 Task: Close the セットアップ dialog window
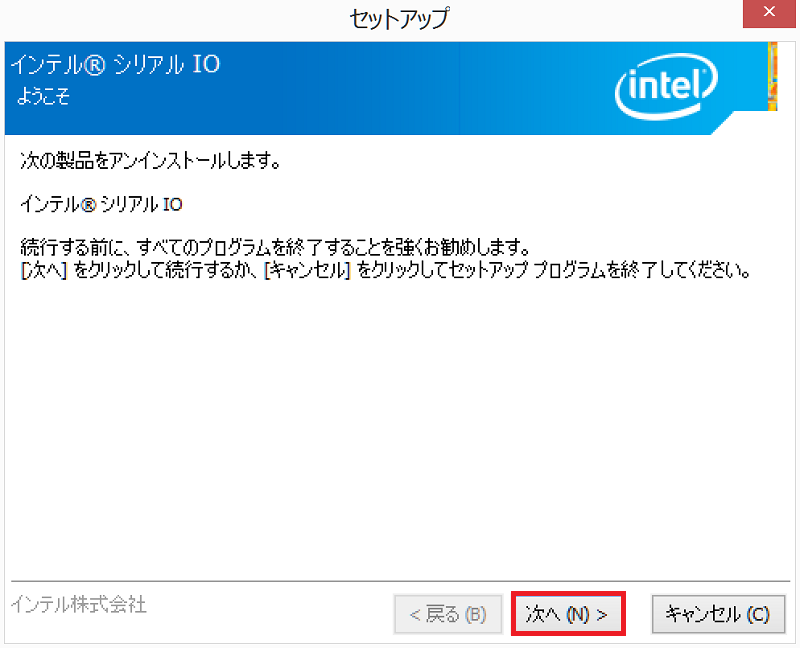[769, 12]
